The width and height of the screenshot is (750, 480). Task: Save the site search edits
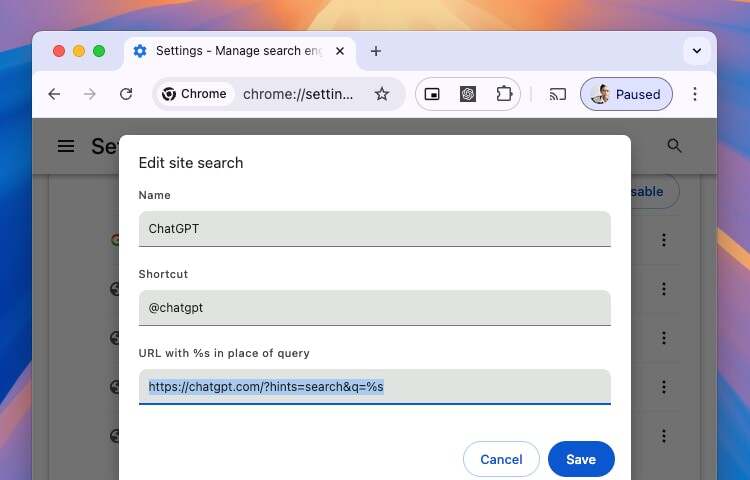[581, 459]
